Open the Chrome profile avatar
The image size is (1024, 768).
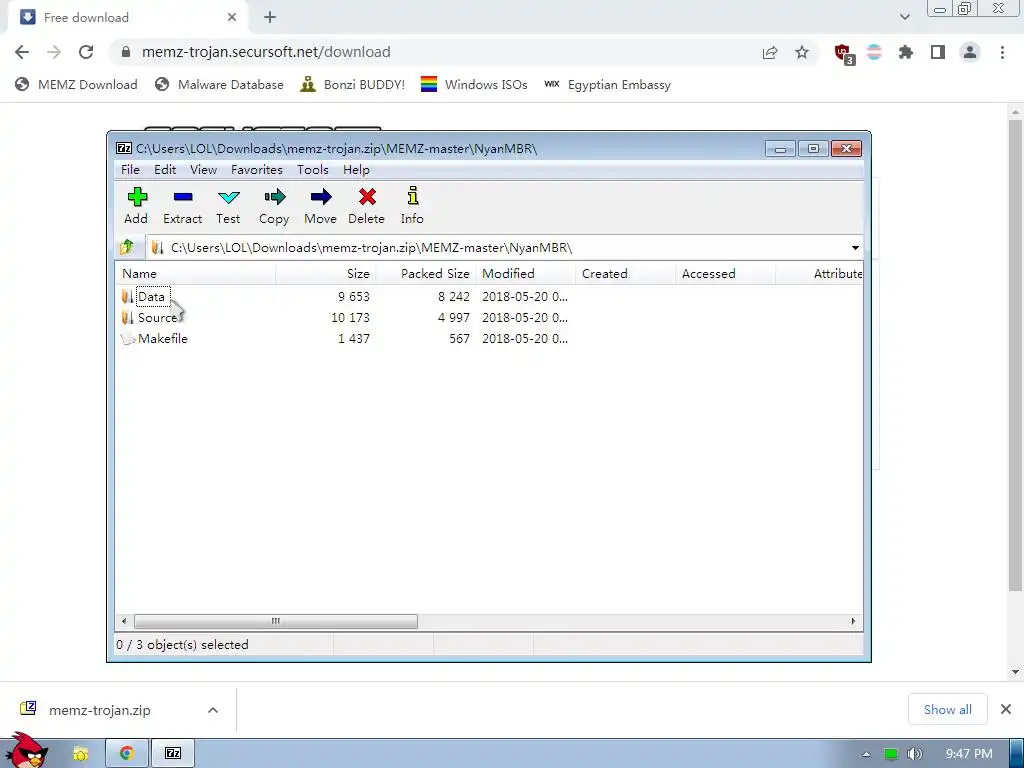pyautogui.click(x=970, y=52)
